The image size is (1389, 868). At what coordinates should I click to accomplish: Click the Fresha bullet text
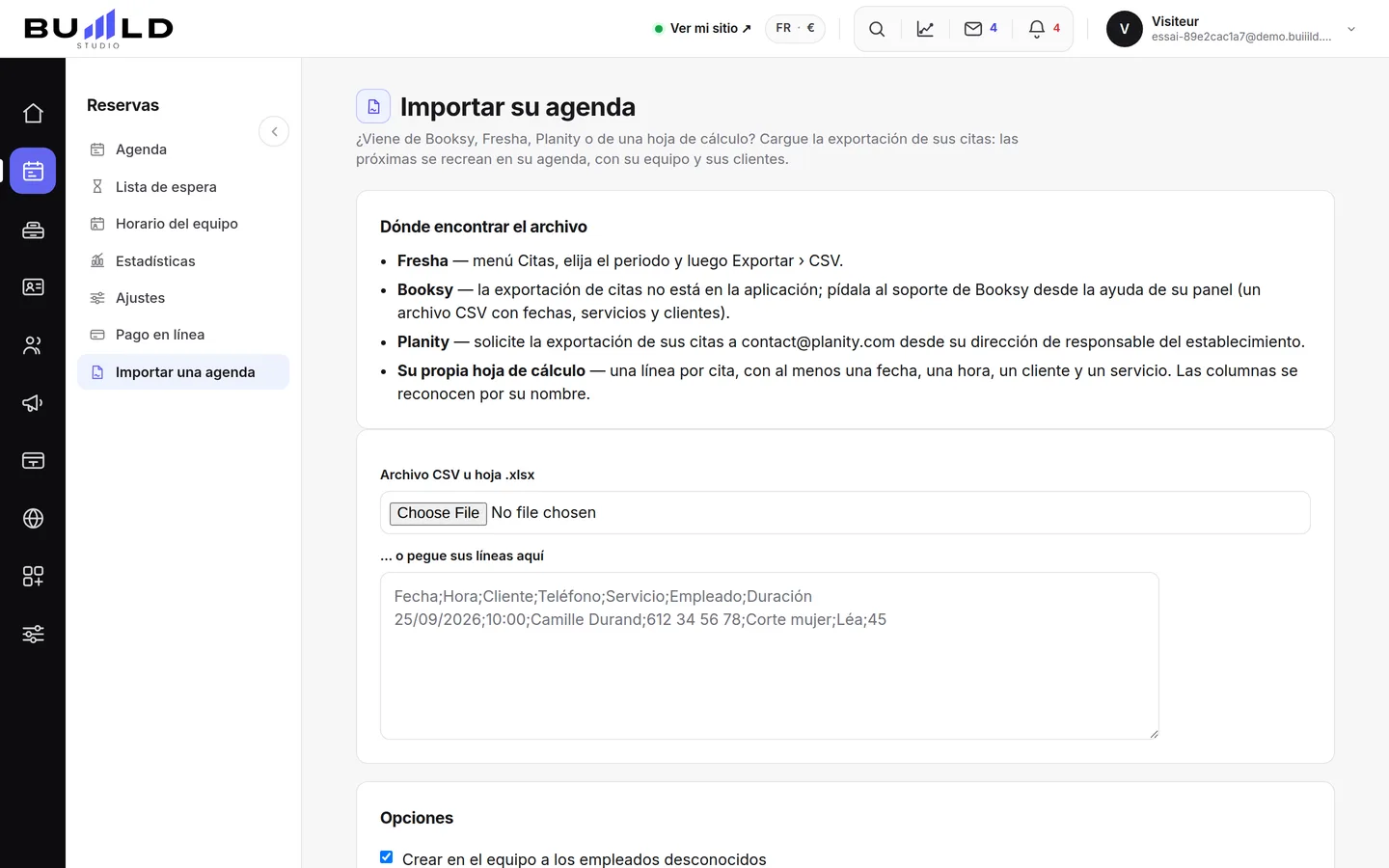(620, 260)
